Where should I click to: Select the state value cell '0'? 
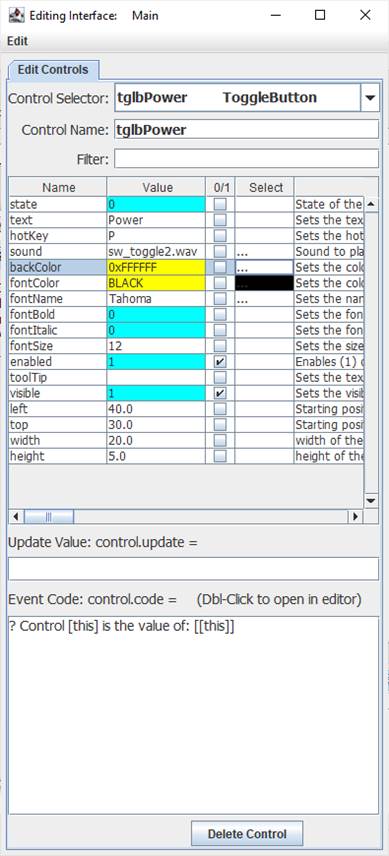156,205
